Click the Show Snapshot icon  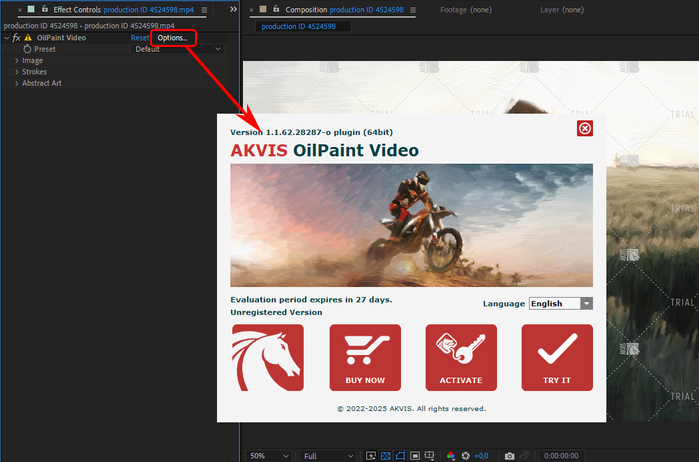[x=524, y=456]
